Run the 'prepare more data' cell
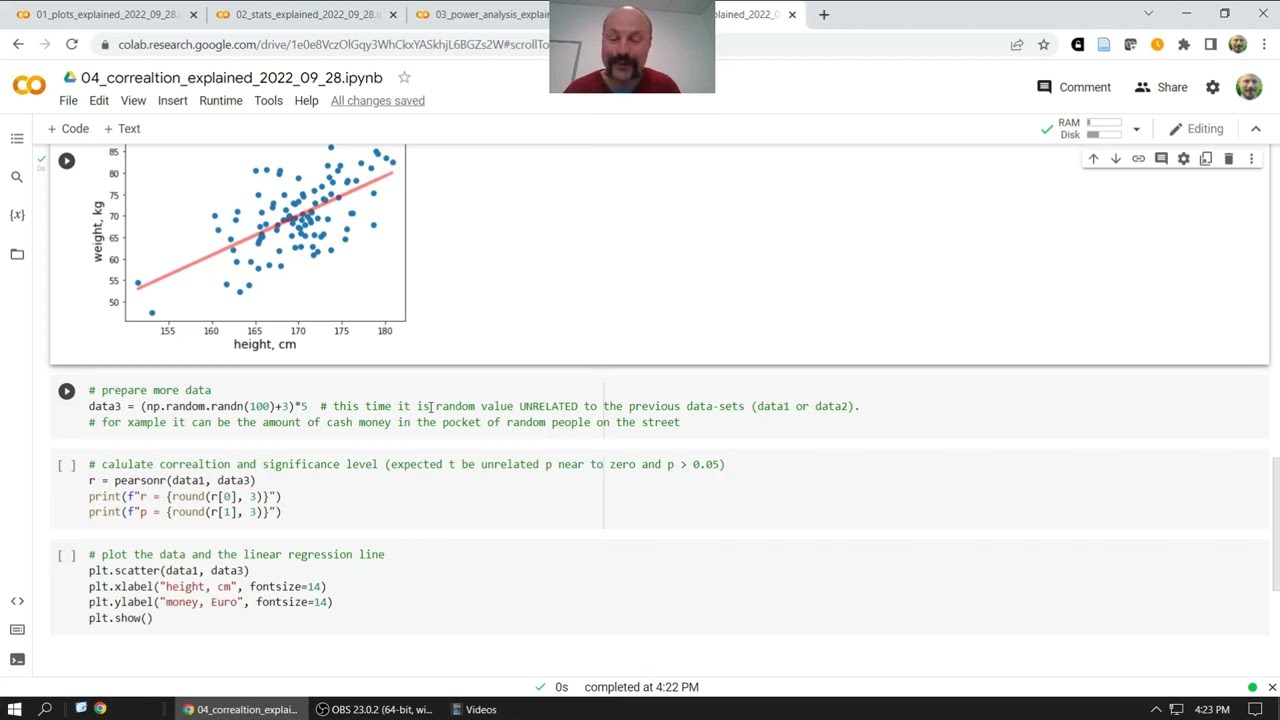Screen dimensions: 1280x720 [66, 391]
